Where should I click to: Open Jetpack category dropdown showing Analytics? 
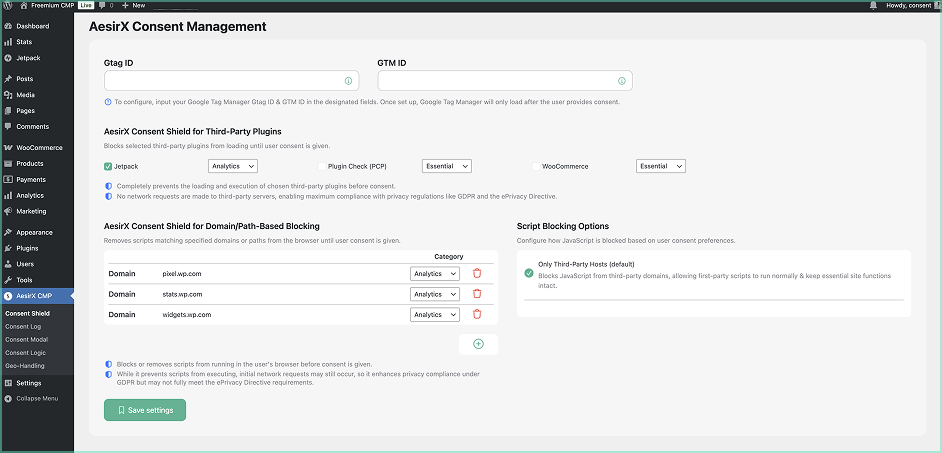pos(232,166)
